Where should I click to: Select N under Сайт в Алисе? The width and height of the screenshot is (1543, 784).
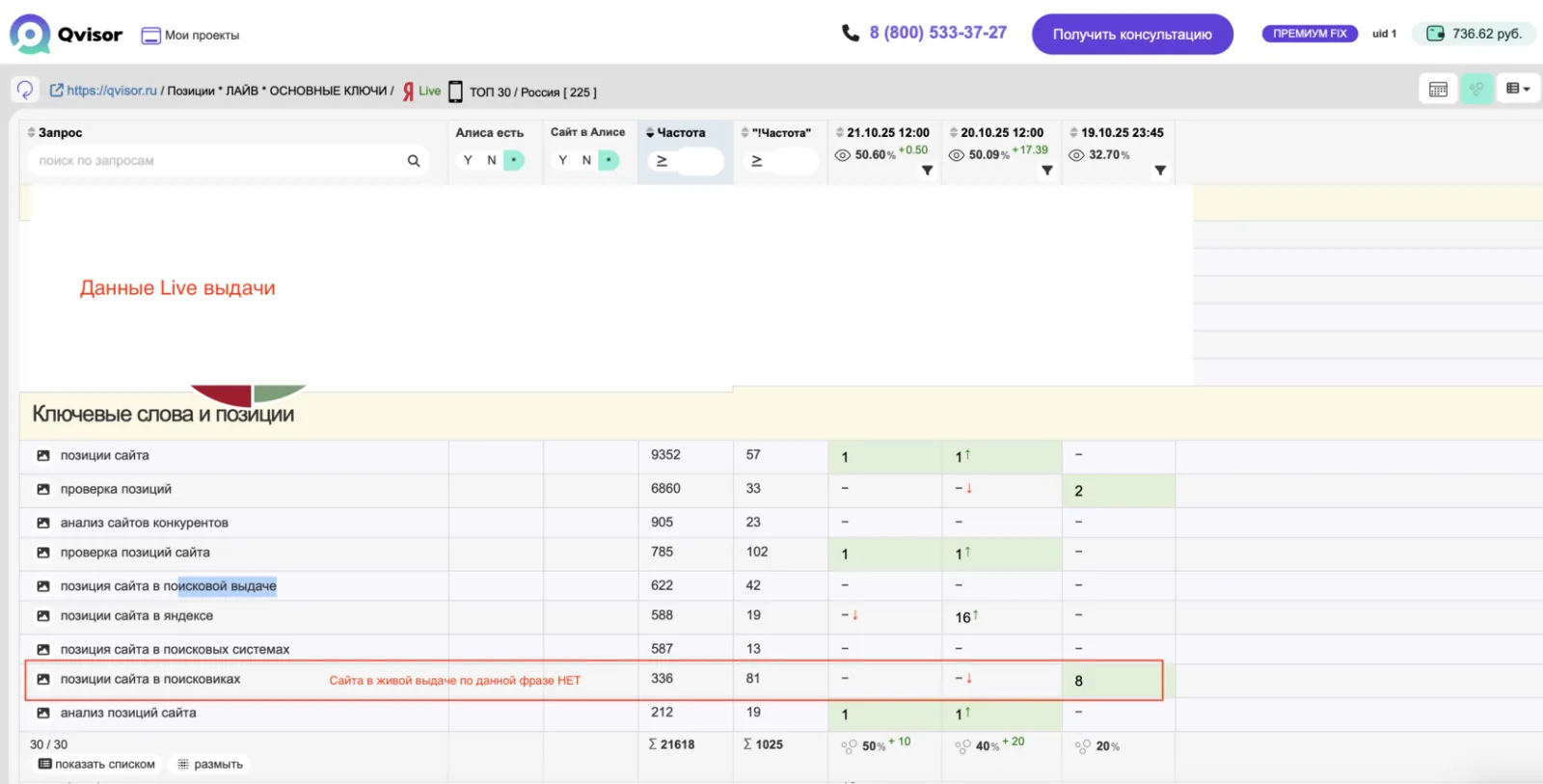586,160
